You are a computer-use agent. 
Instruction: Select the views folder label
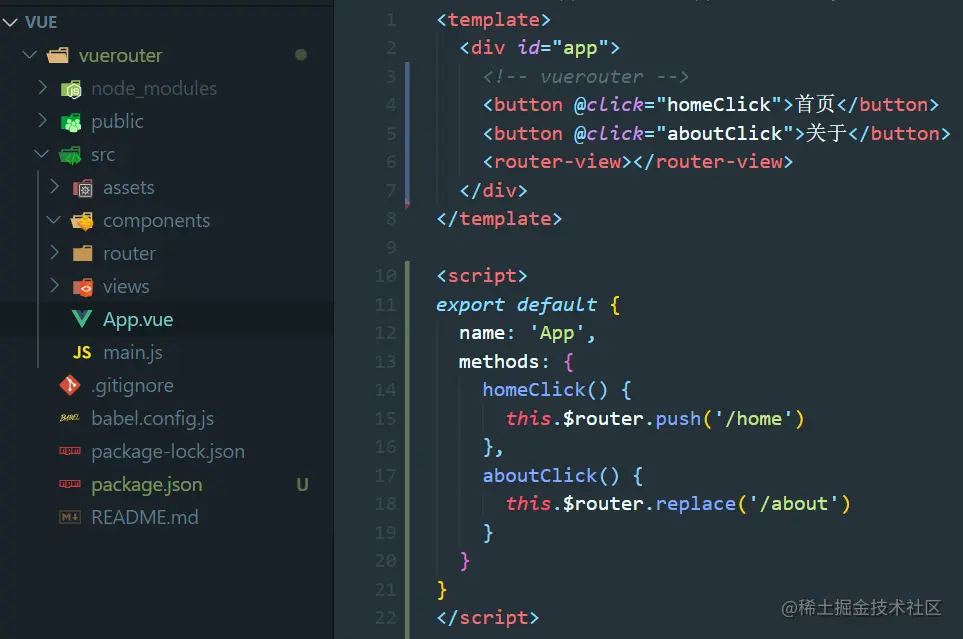pyautogui.click(x=126, y=287)
